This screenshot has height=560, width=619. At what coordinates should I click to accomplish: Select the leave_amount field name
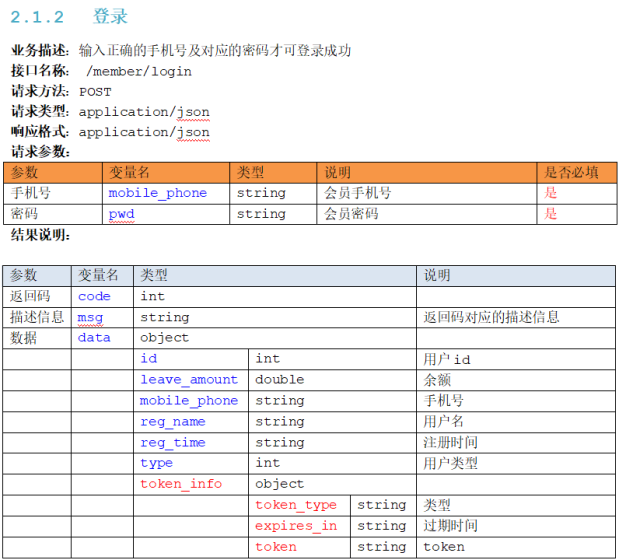pos(189,380)
